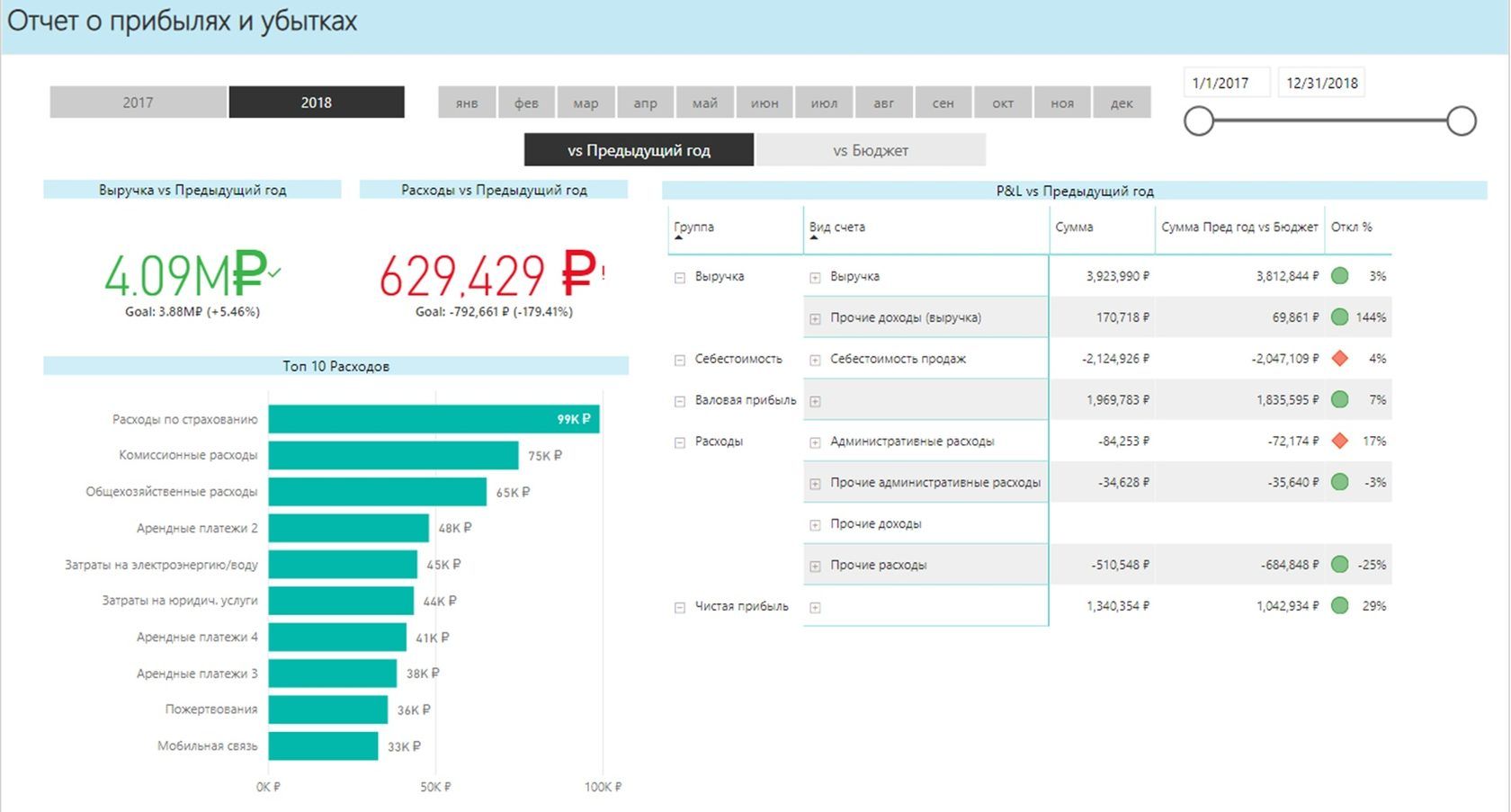Select the Пожертвования bar

tap(327, 709)
